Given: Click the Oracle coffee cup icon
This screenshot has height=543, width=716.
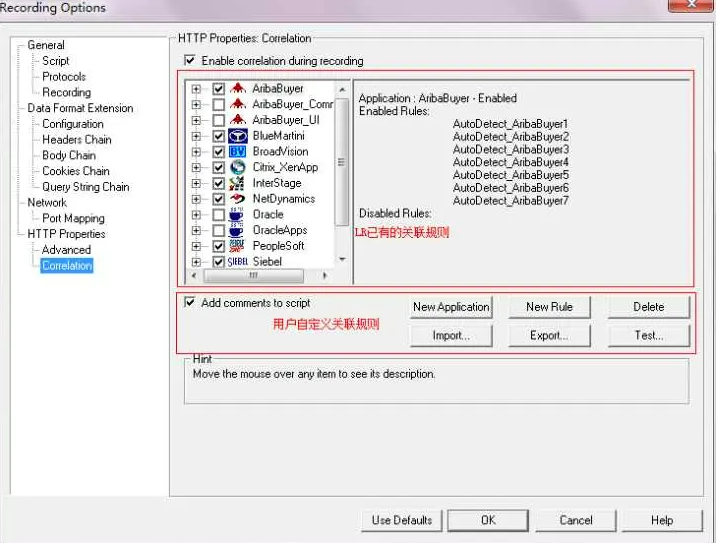Looking at the screenshot, I should (x=237, y=214).
